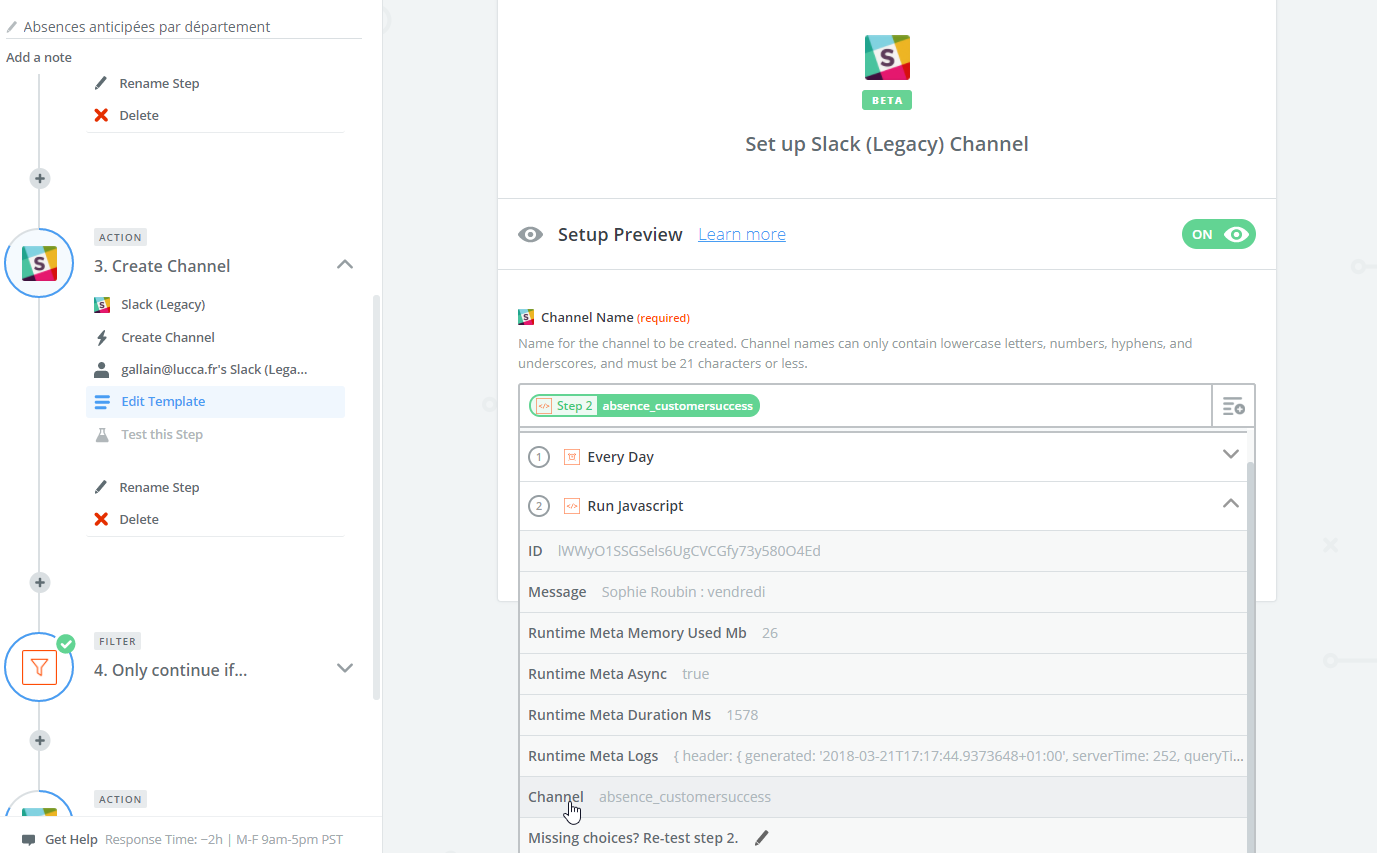Click the pencil icon to re-test step 2
This screenshot has width=1377, height=853.
pos(762,838)
